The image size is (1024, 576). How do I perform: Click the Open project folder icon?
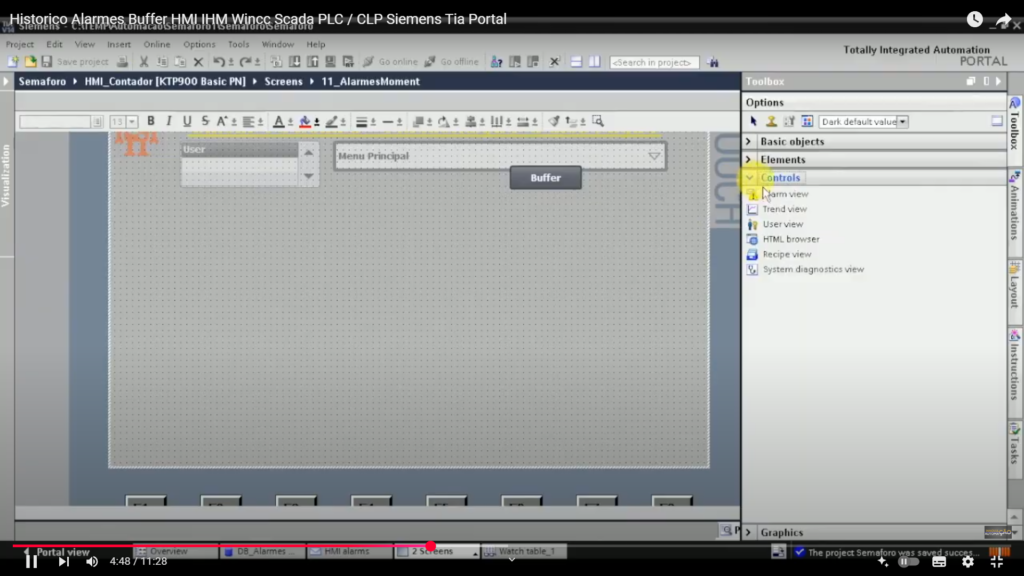pos(30,62)
